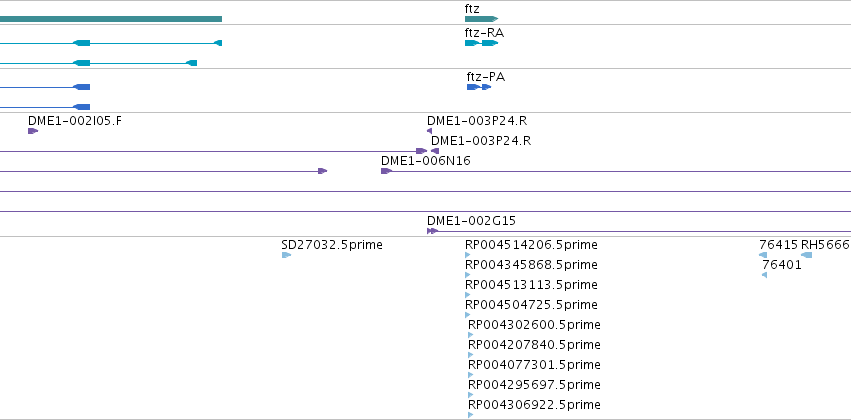This screenshot has height=420, width=851.
Task: Click the RH5666 label
Action: pyautogui.click(x=825, y=245)
